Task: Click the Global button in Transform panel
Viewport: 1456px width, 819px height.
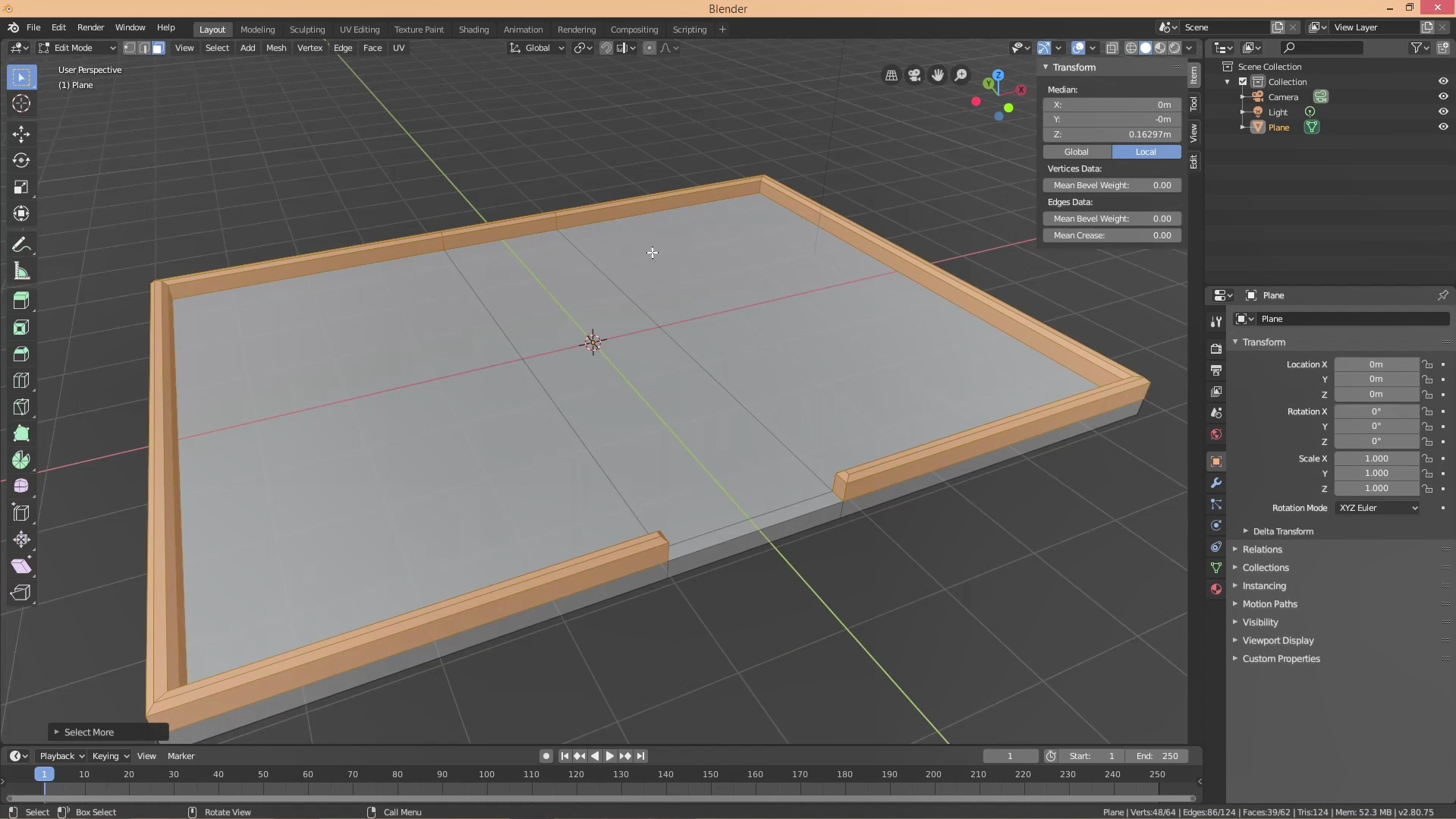Action: (x=1077, y=152)
